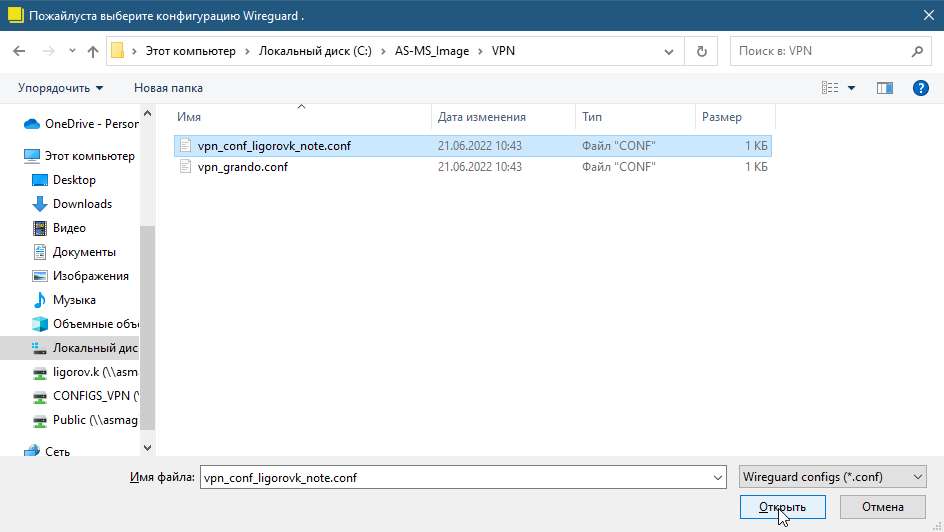Screen dimensions: 944x532
Task: Create a new folder with Новая папка
Action: pyautogui.click(x=168, y=88)
